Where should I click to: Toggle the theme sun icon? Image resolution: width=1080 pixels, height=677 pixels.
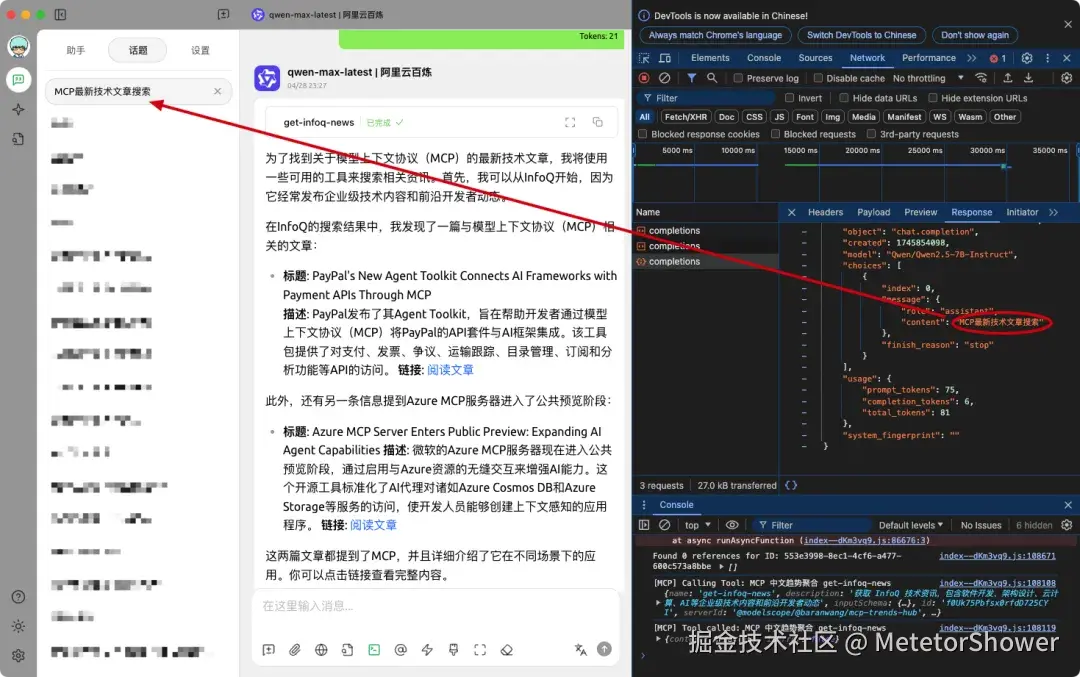point(19,626)
